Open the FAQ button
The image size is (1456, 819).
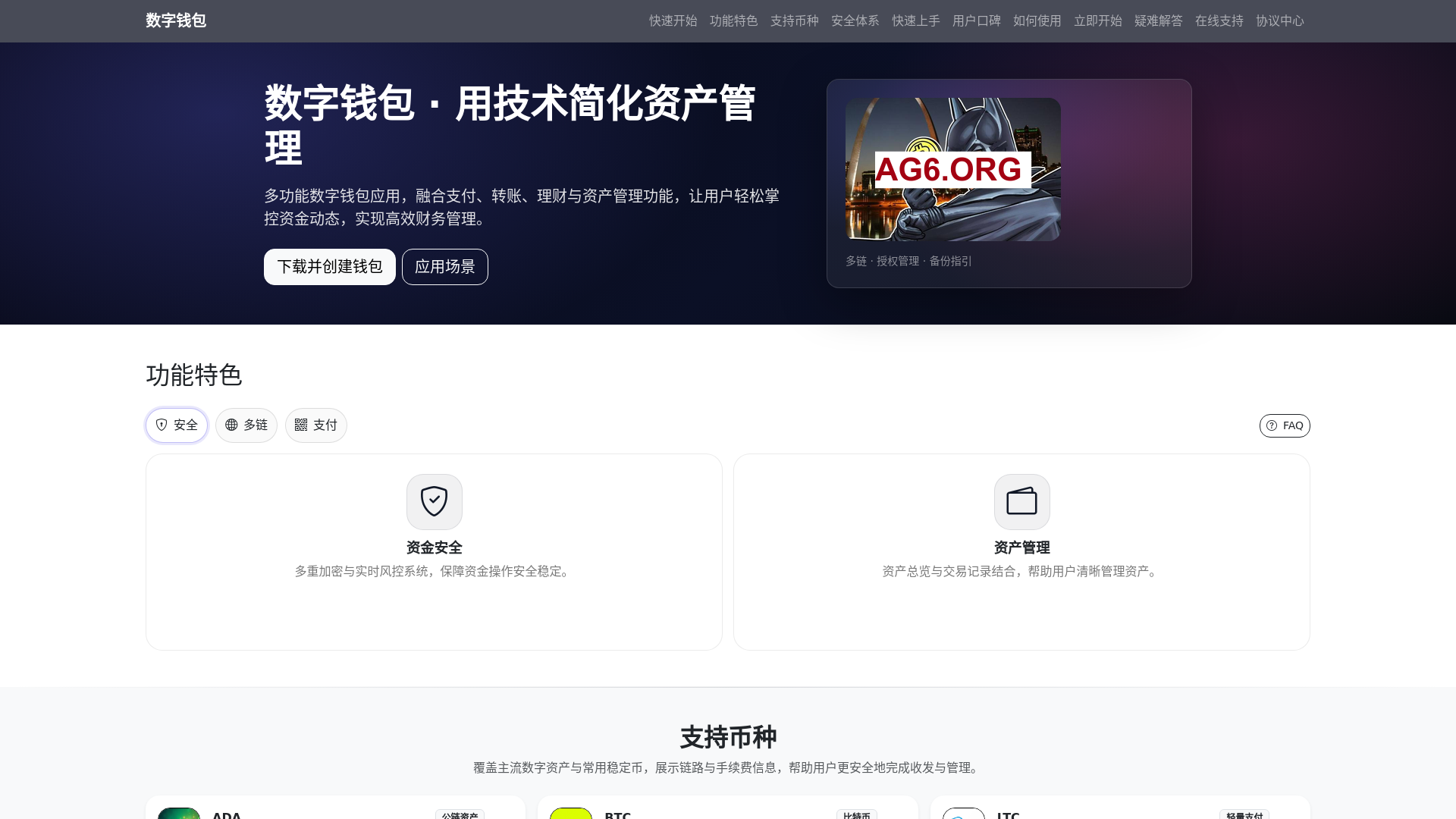coord(1285,425)
